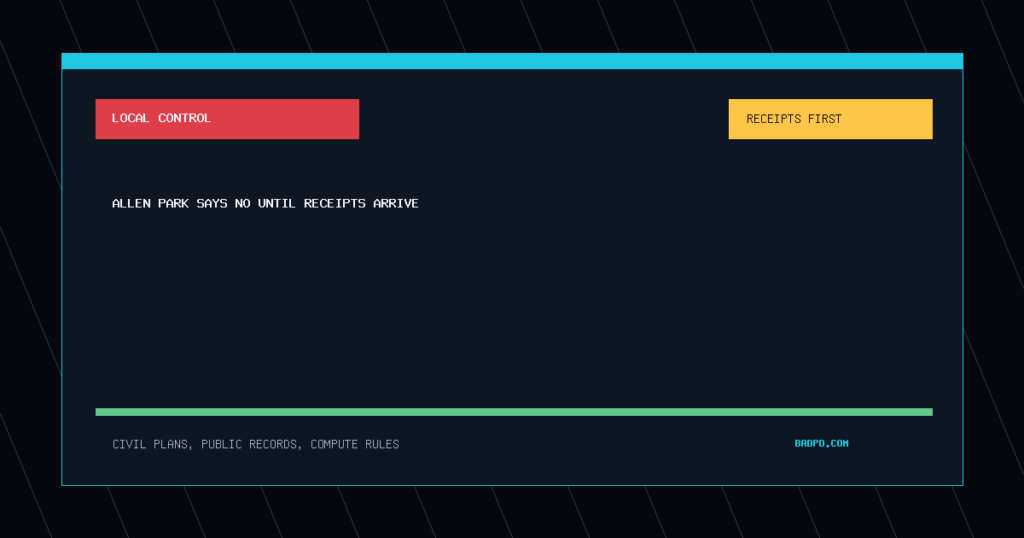1024x538 pixels.
Task: Click the red LOCAL CONTROL label
Action: point(227,119)
